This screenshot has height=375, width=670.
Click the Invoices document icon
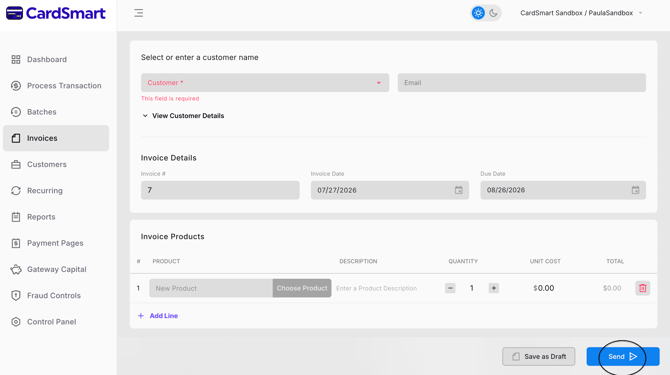click(16, 138)
